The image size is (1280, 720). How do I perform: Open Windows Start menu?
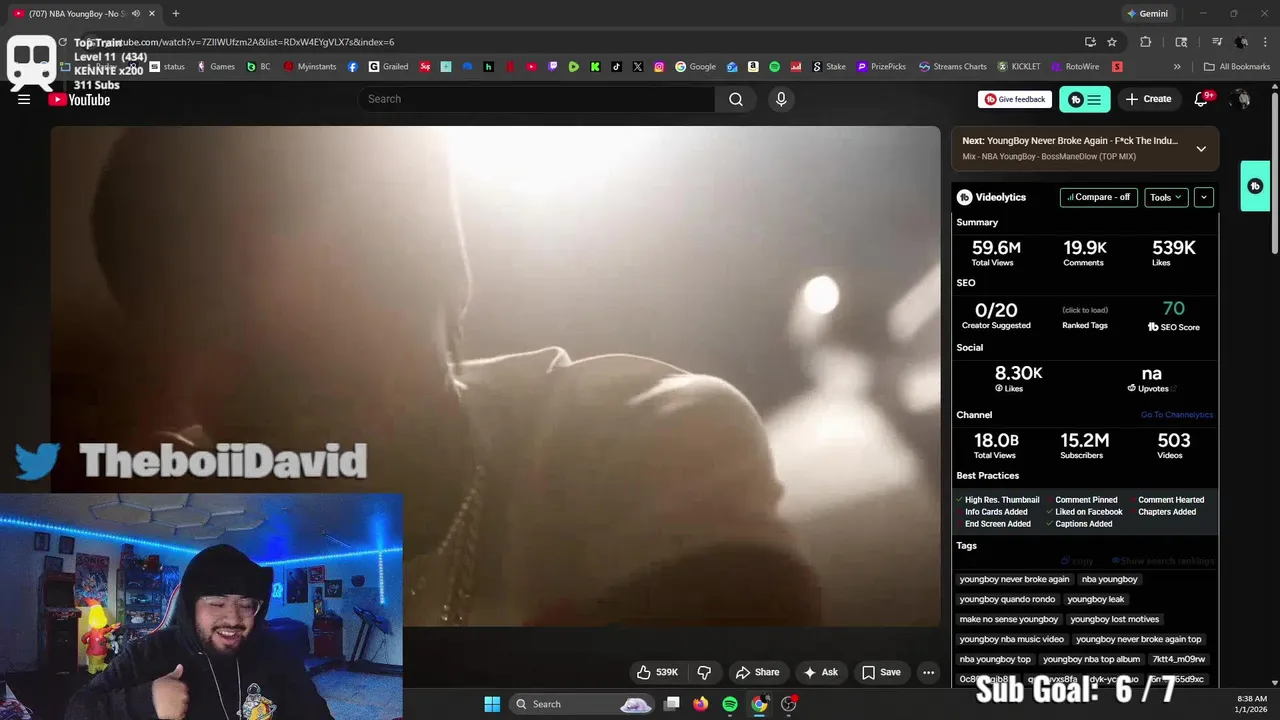click(492, 704)
